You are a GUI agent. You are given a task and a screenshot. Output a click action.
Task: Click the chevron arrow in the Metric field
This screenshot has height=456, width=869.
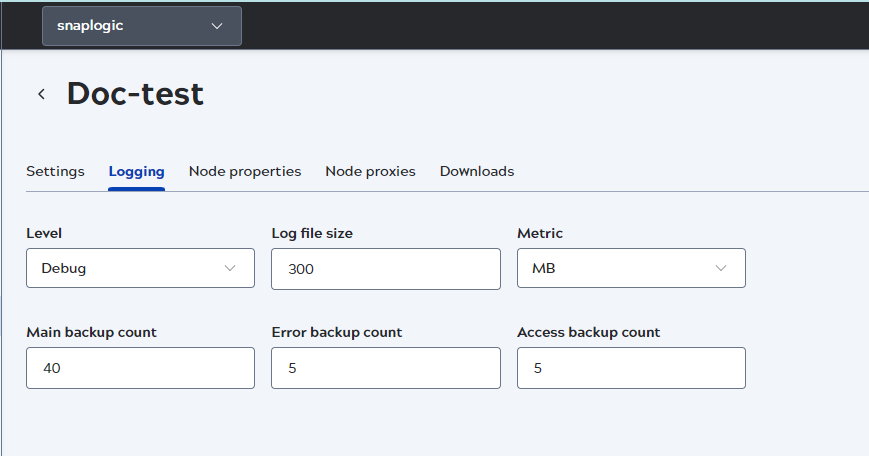pyautogui.click(x=721, y=268)
